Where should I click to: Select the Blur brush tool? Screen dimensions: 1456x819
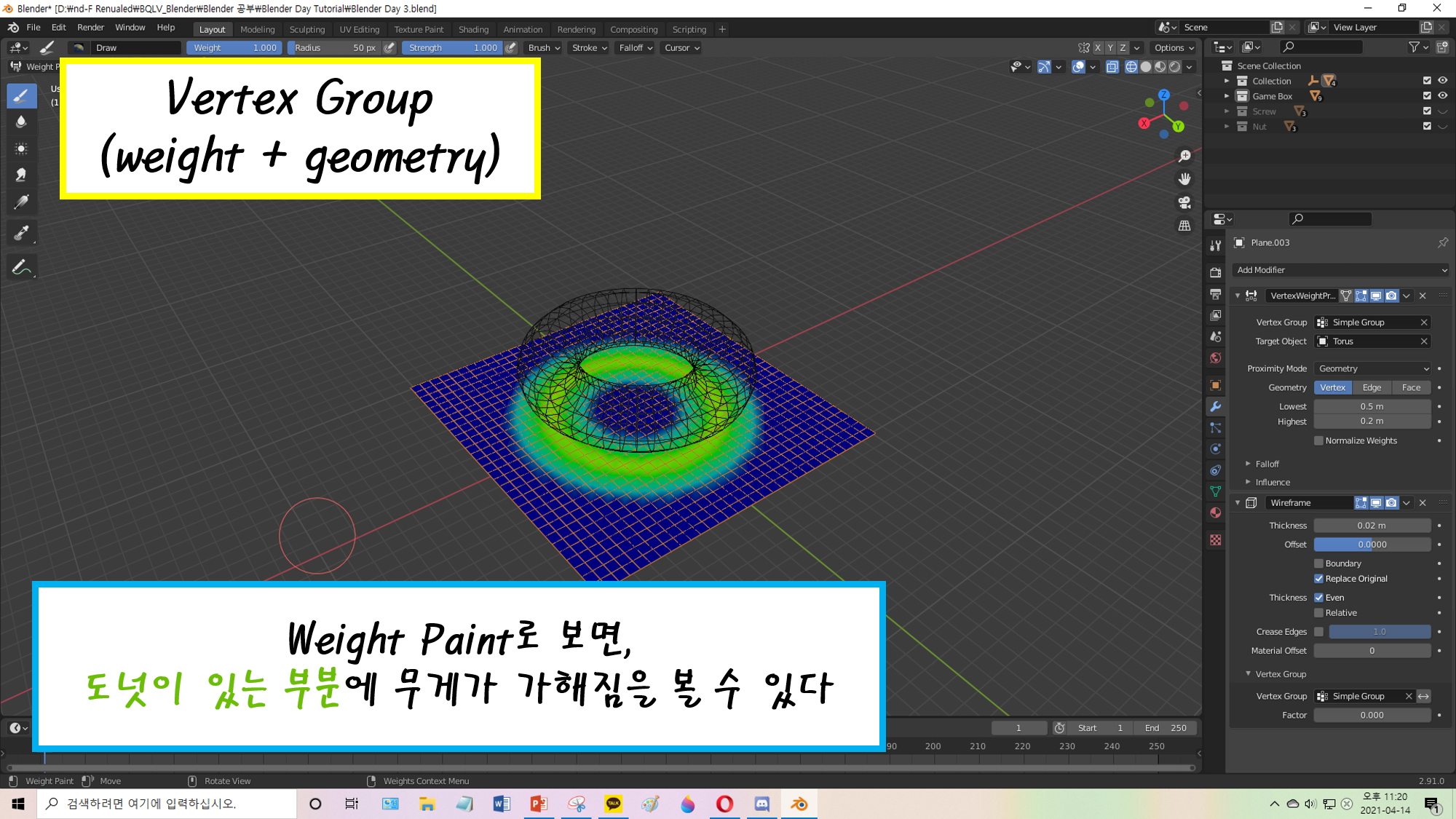21,122
